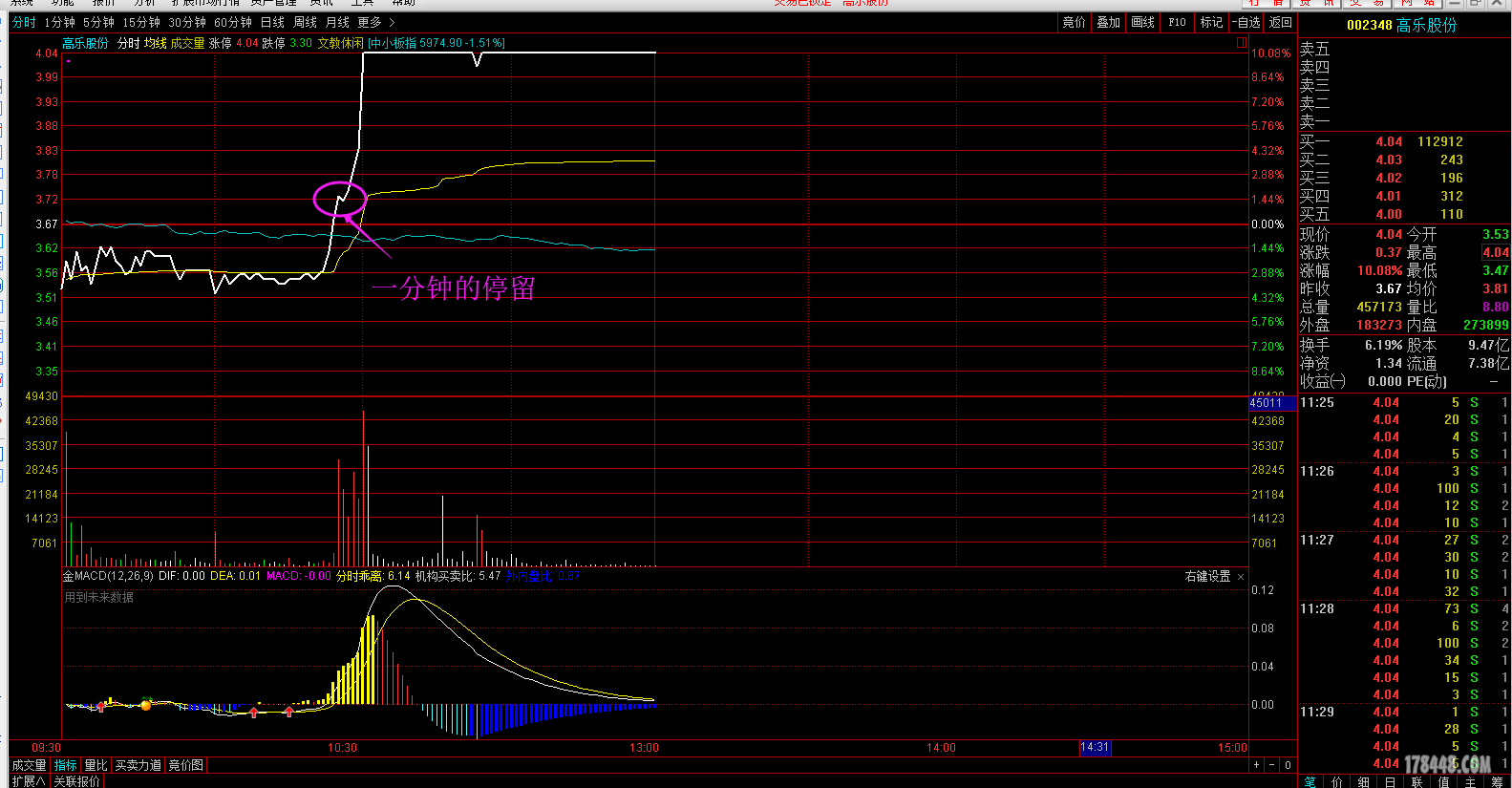
Task: Open the 关联报价 tab
Action: [x=76, y=781]
